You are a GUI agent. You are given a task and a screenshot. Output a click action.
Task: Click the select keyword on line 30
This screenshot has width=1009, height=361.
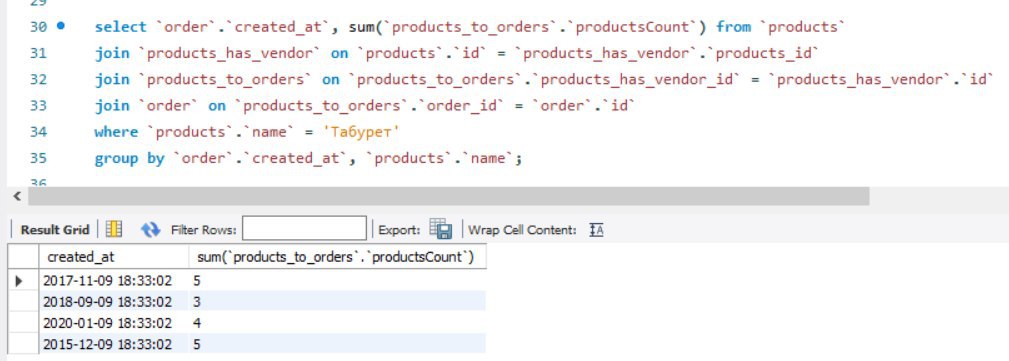(x=121, y=27)
